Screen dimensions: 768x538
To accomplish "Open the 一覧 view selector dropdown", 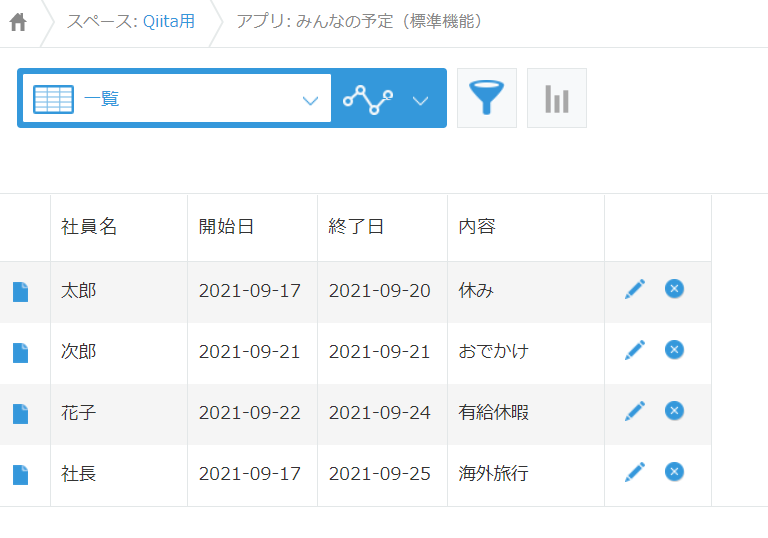I will (x=177, y=98).
